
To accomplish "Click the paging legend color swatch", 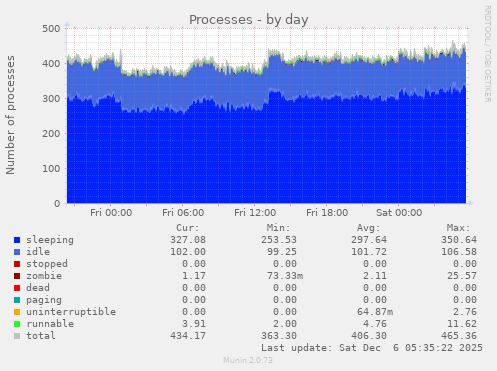I will coord(17,300).
